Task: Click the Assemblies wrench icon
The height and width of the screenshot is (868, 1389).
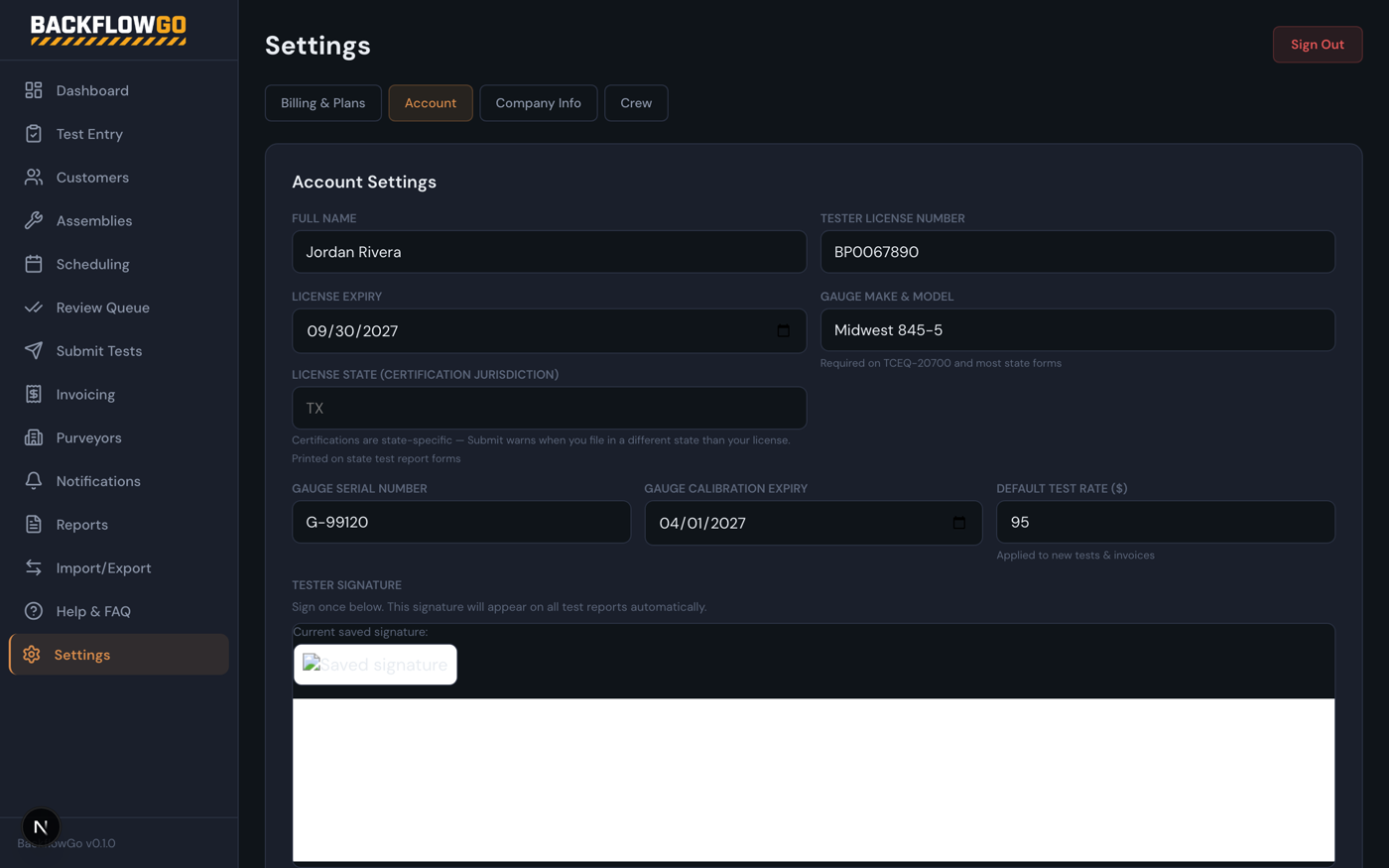Action: coord(34,220)
